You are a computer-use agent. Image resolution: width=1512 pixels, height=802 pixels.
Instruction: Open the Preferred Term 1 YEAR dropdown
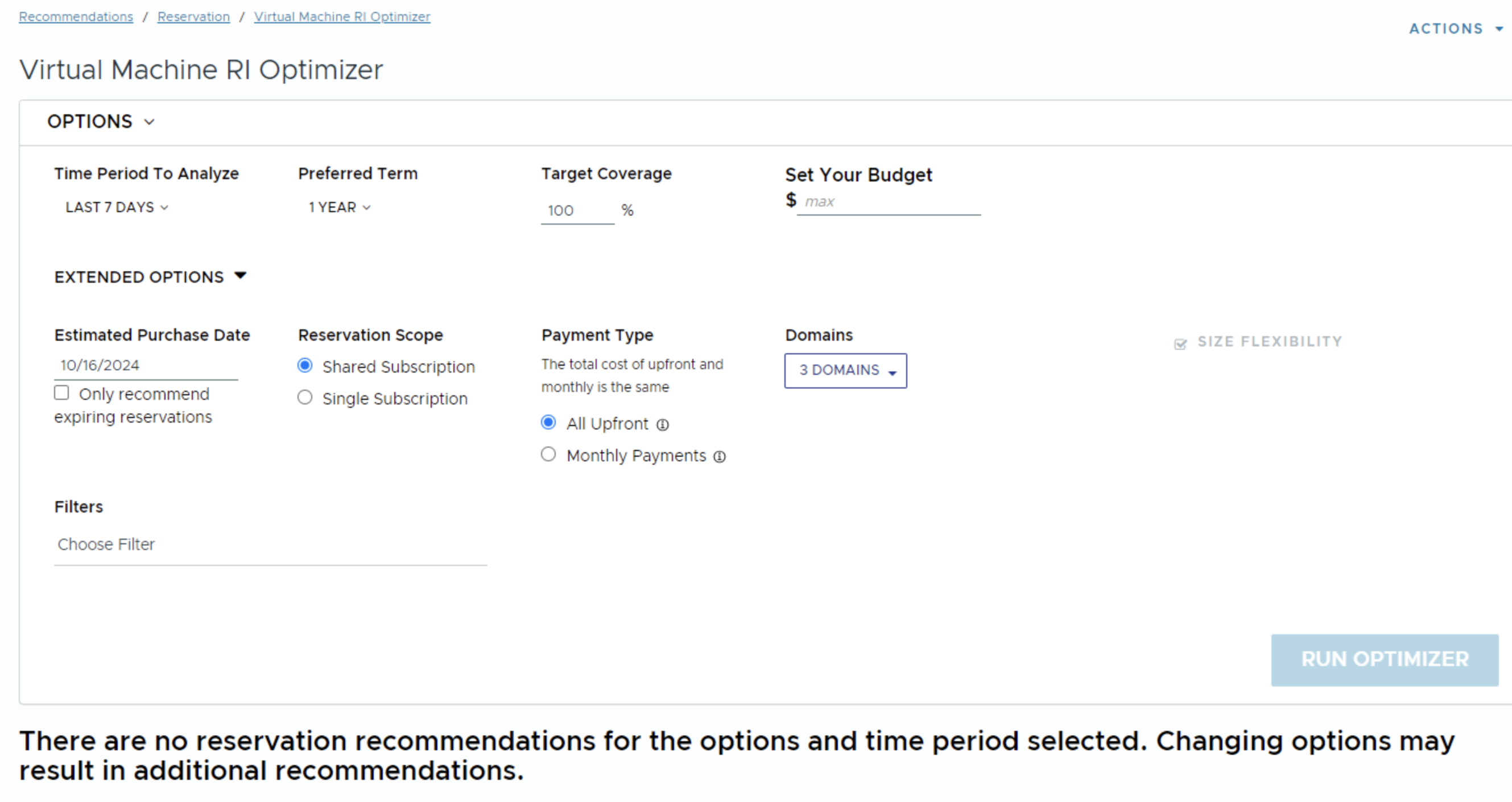click(339, 208)
